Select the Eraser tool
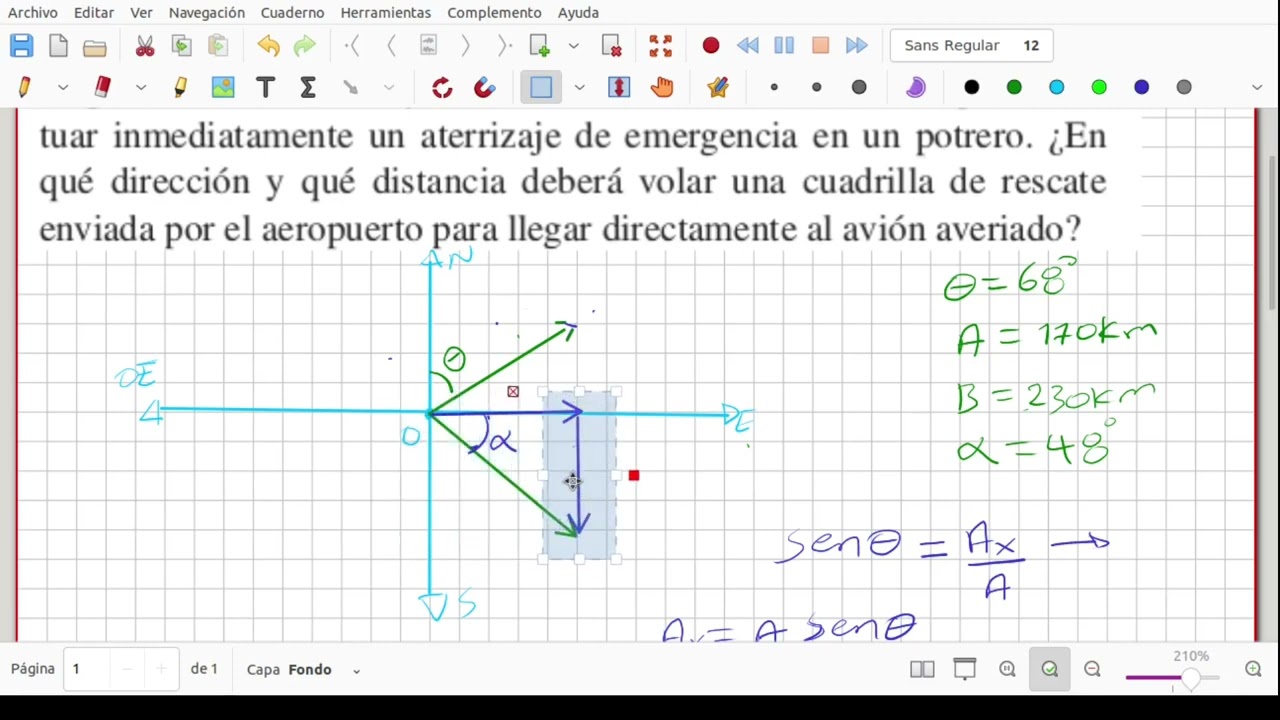1280x720 pixels. coord(103,87)
